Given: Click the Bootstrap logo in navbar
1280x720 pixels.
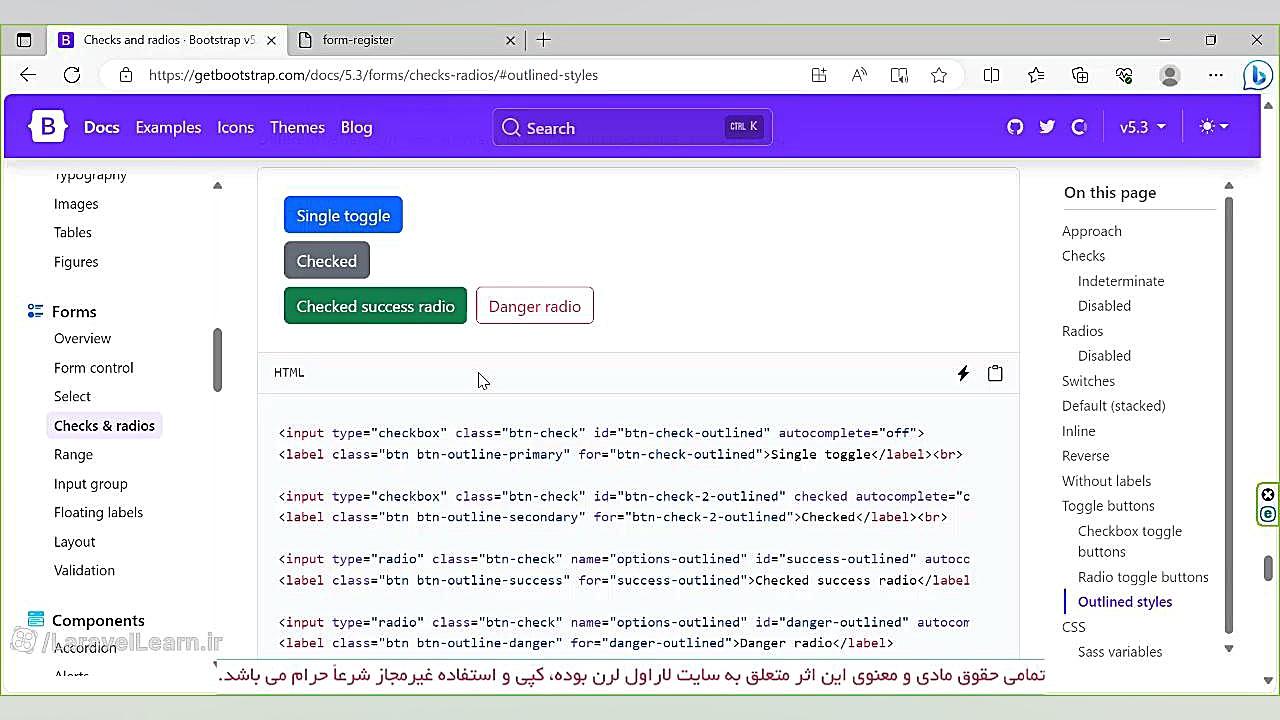Looking at the screenshot, I should [47, 127].
